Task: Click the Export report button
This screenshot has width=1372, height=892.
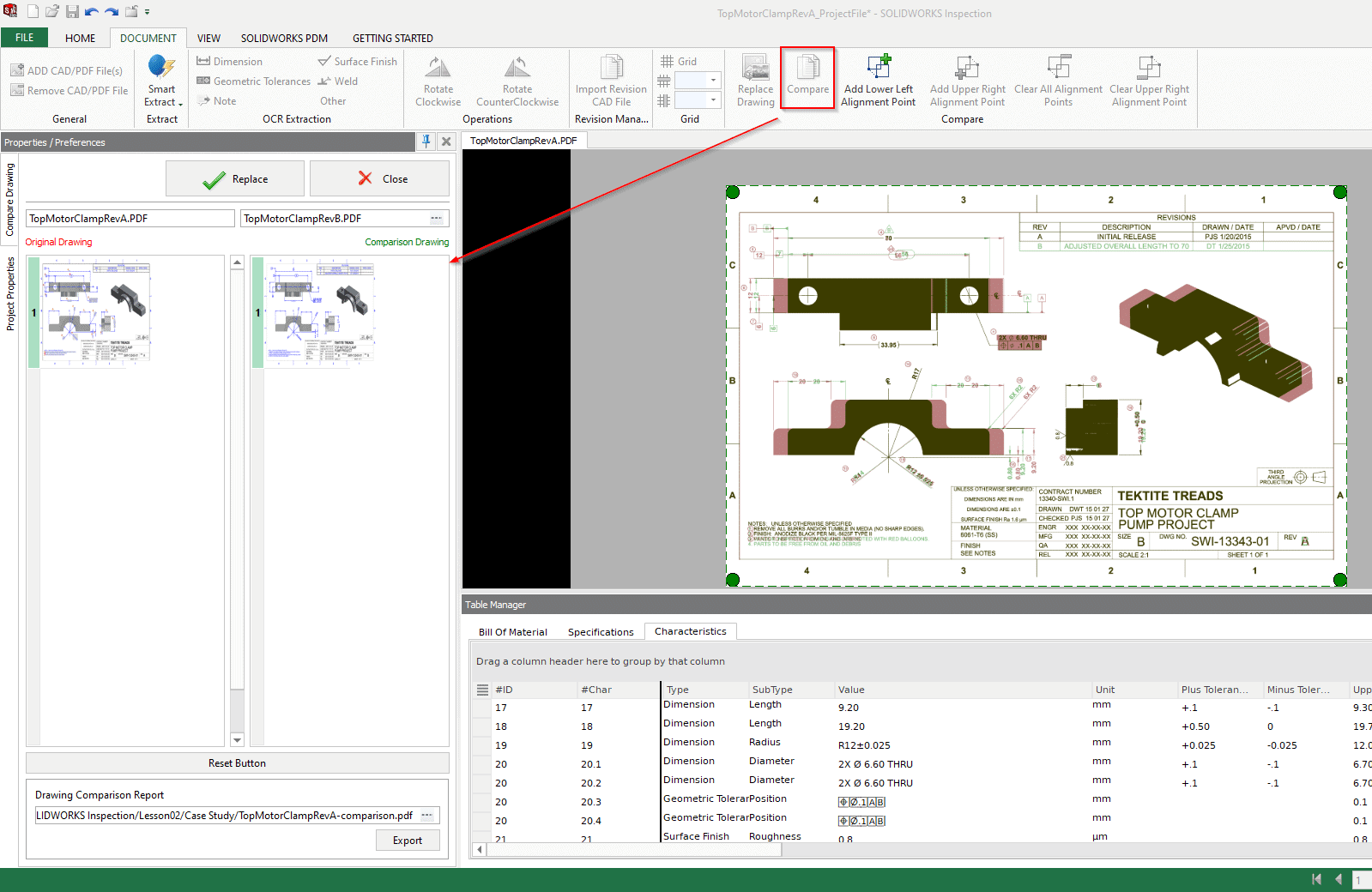Action: [x=408, y=841]
